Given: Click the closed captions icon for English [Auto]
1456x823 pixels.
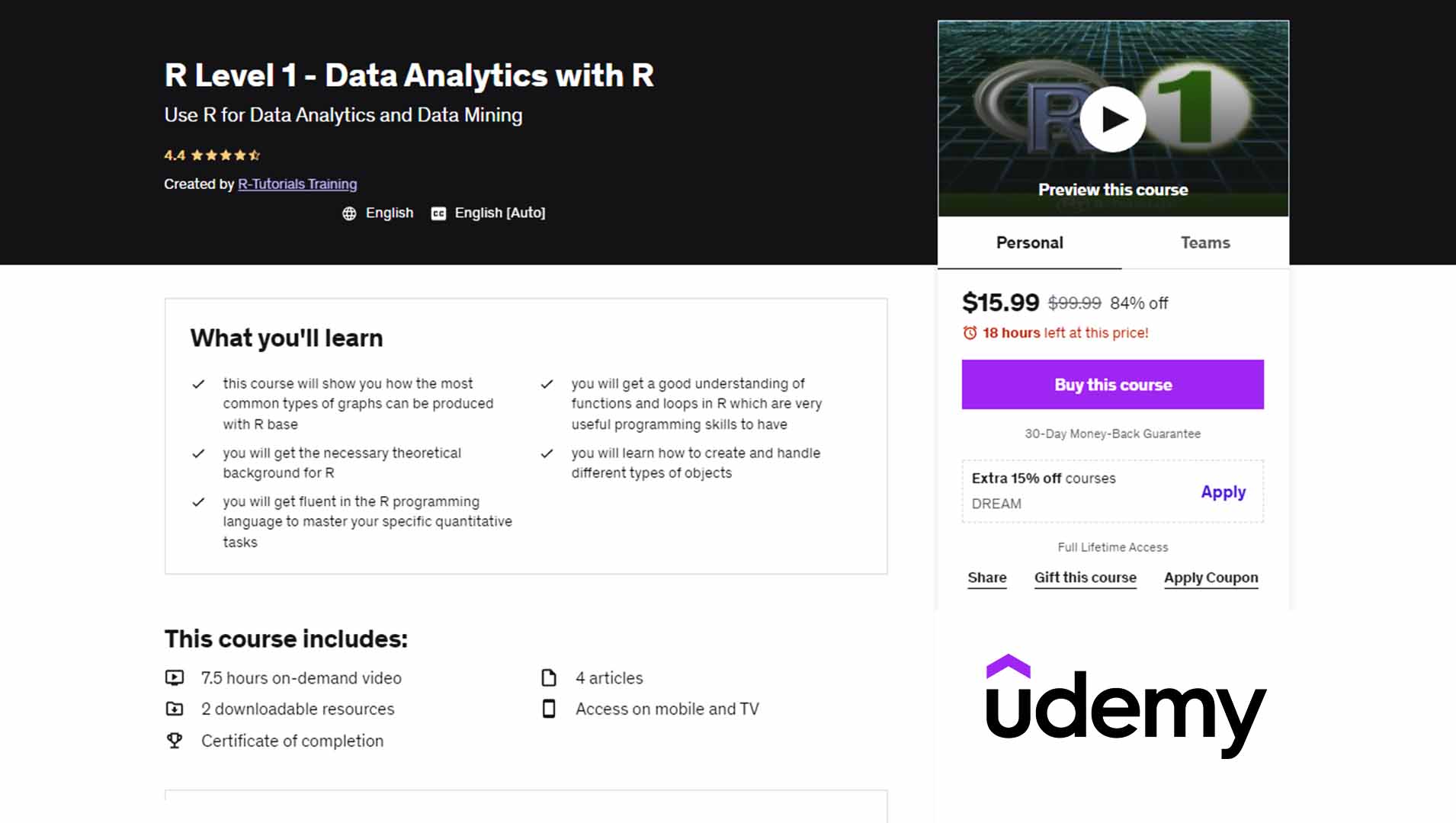Looking at the screenshot, I should coord(437,213).
